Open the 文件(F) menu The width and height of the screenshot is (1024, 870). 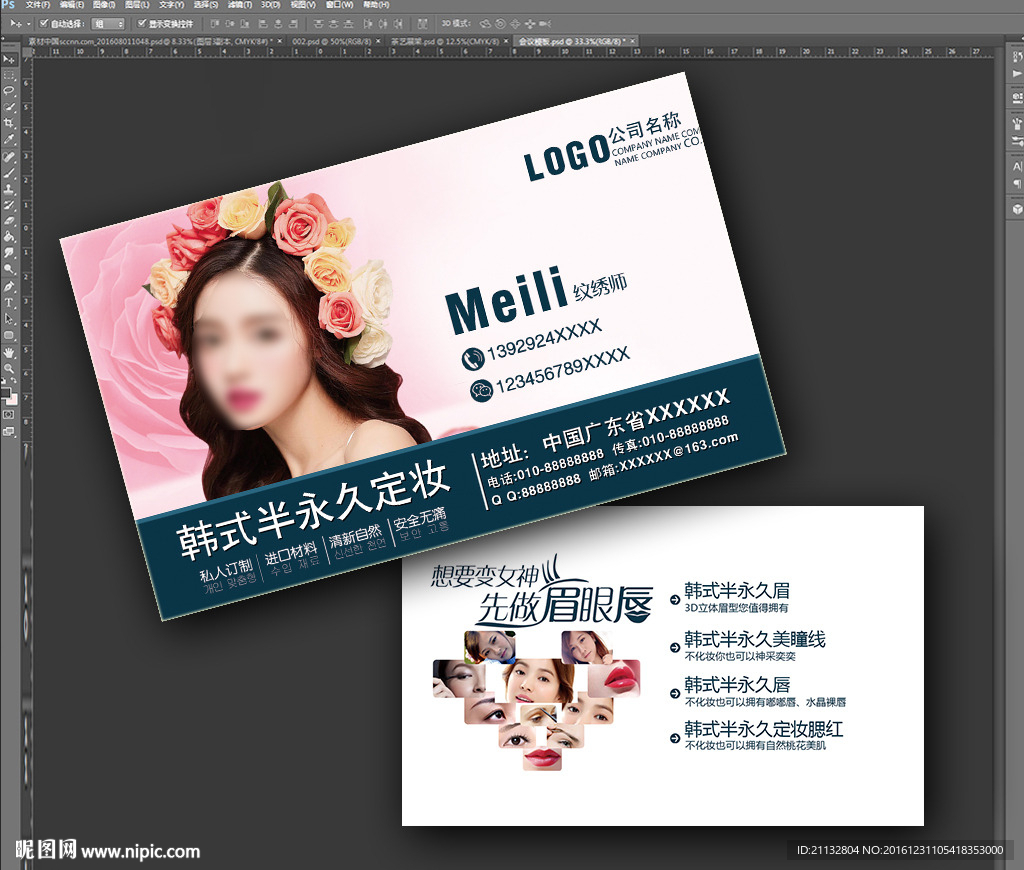click(38, 5)
